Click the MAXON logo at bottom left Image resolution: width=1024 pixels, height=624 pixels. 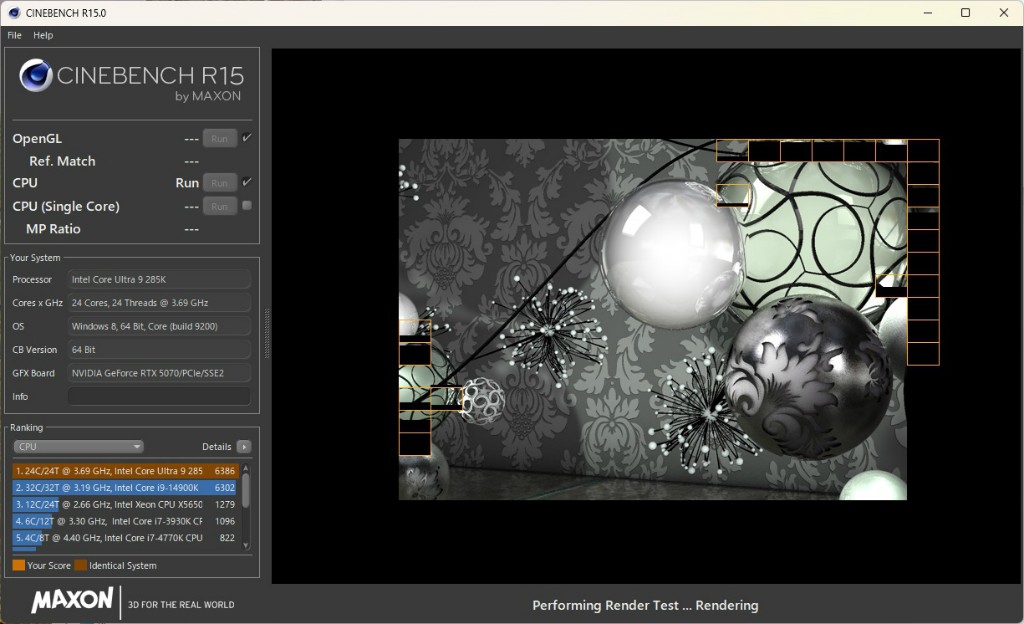[x=72, y=600]
